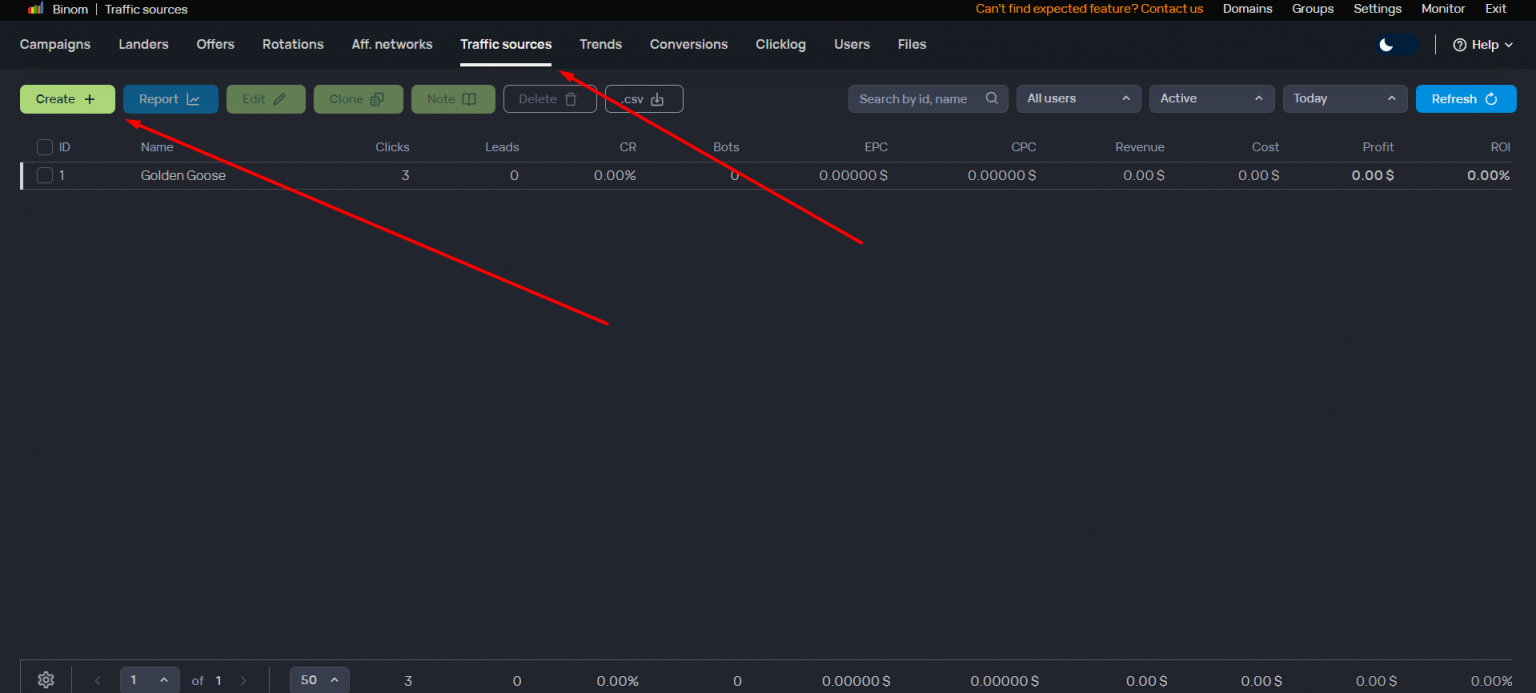Open the Today date range dropdown

pos(1344,99)
